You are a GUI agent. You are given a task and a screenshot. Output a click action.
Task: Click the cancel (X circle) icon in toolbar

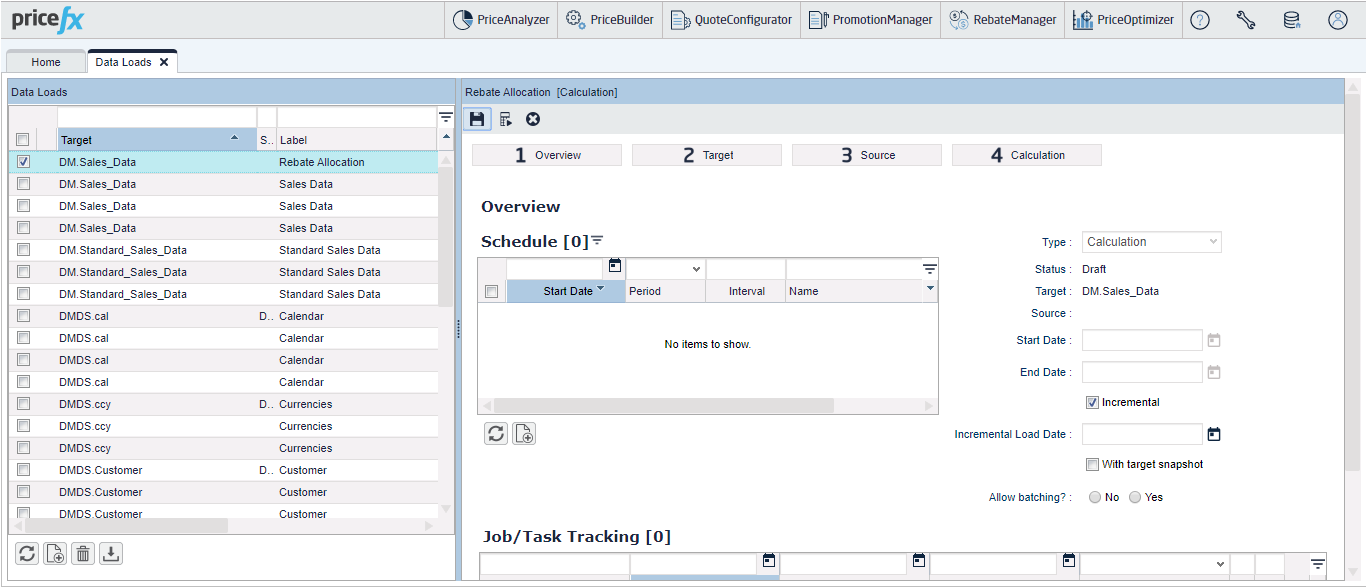533,119
